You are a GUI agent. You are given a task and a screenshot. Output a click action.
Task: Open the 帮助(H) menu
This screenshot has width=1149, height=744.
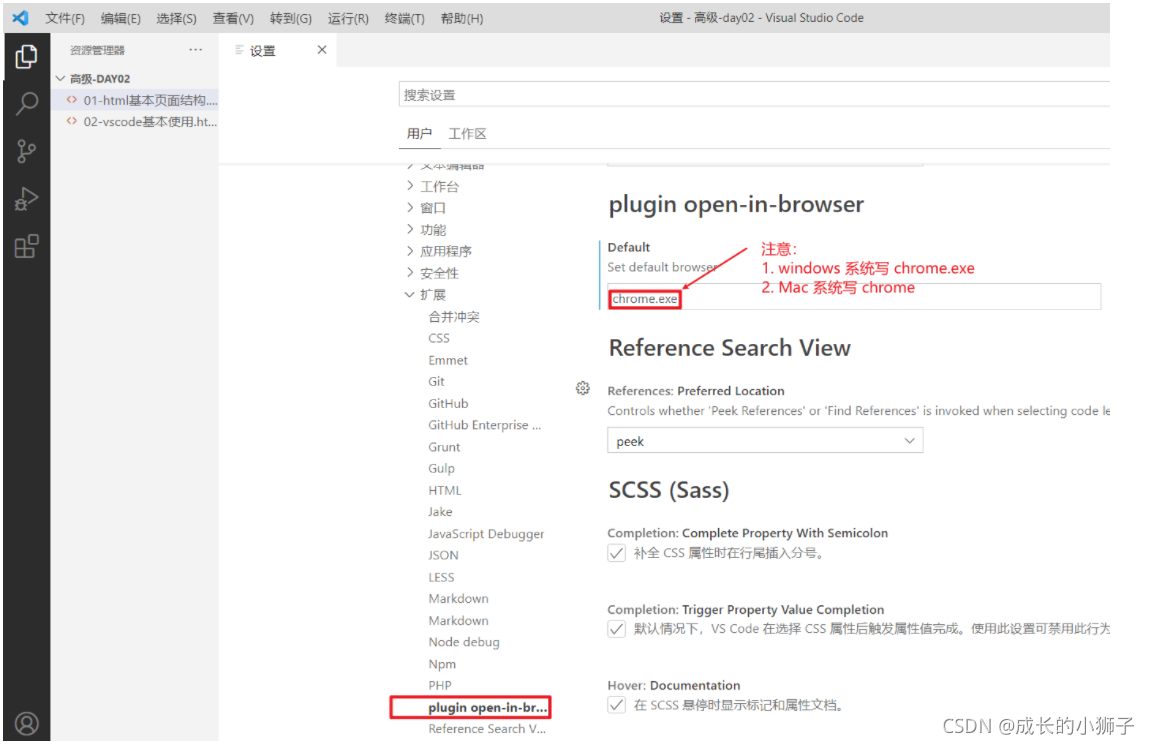click(462, 18)
